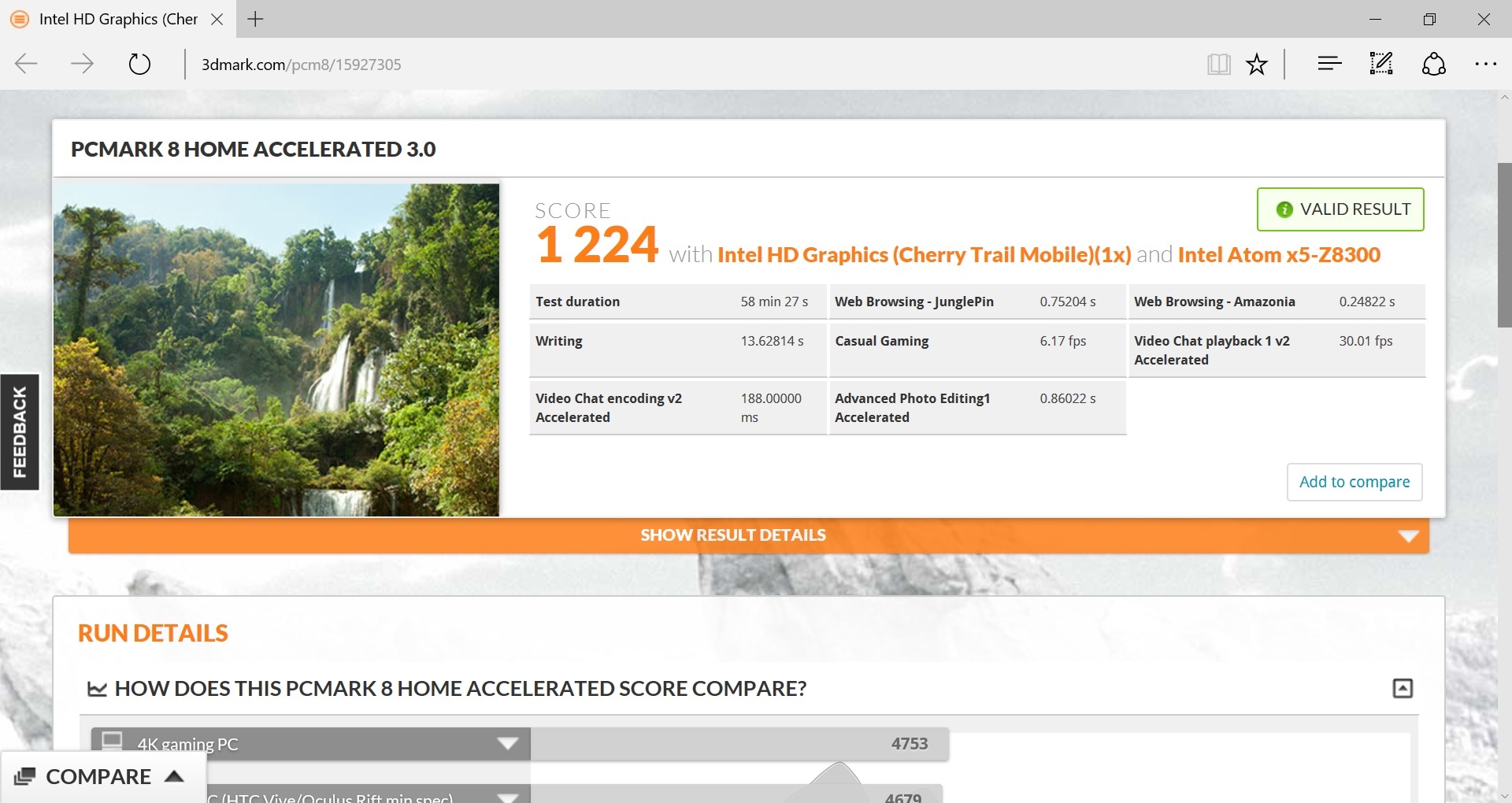
Task: Close the Intel HD Graphics tab
Action: 217,19
